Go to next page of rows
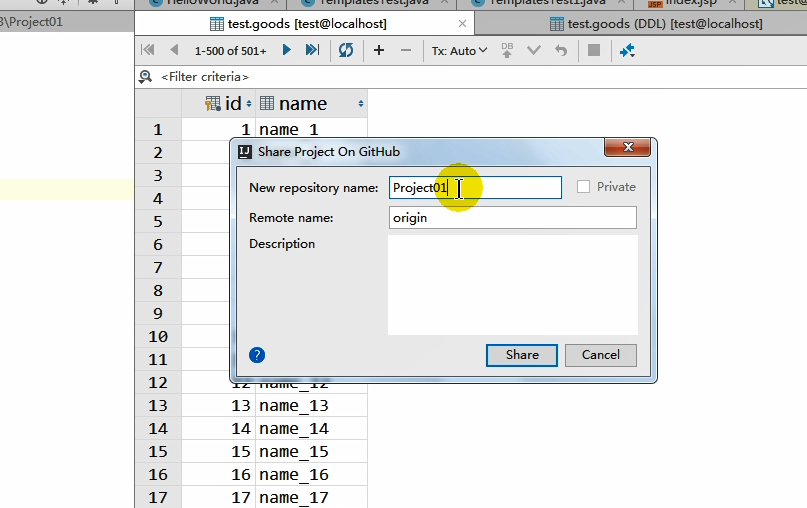This screenshot has height=508, width=807. pos(287,50)
